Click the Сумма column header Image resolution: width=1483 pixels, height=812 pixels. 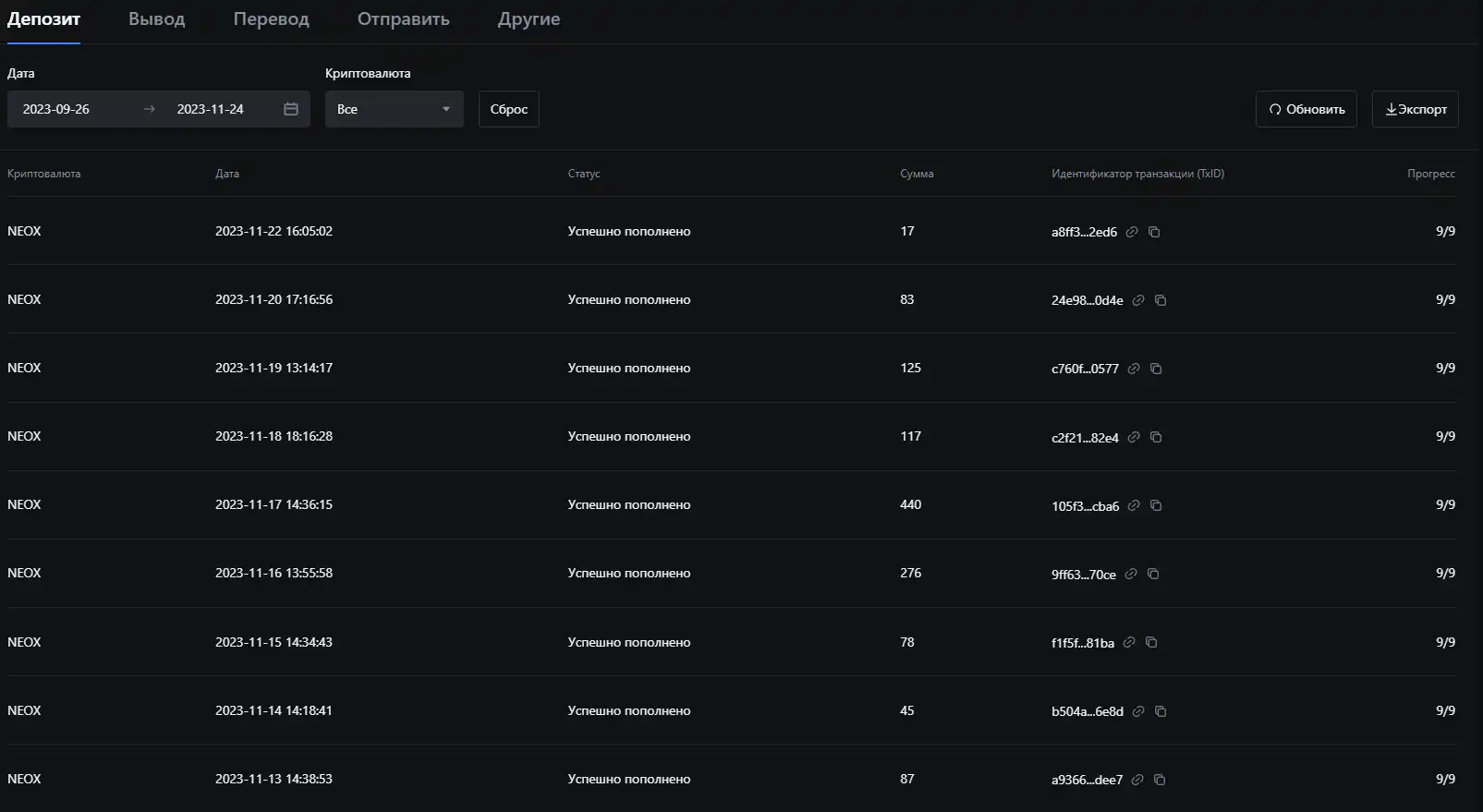pos(917,174)
